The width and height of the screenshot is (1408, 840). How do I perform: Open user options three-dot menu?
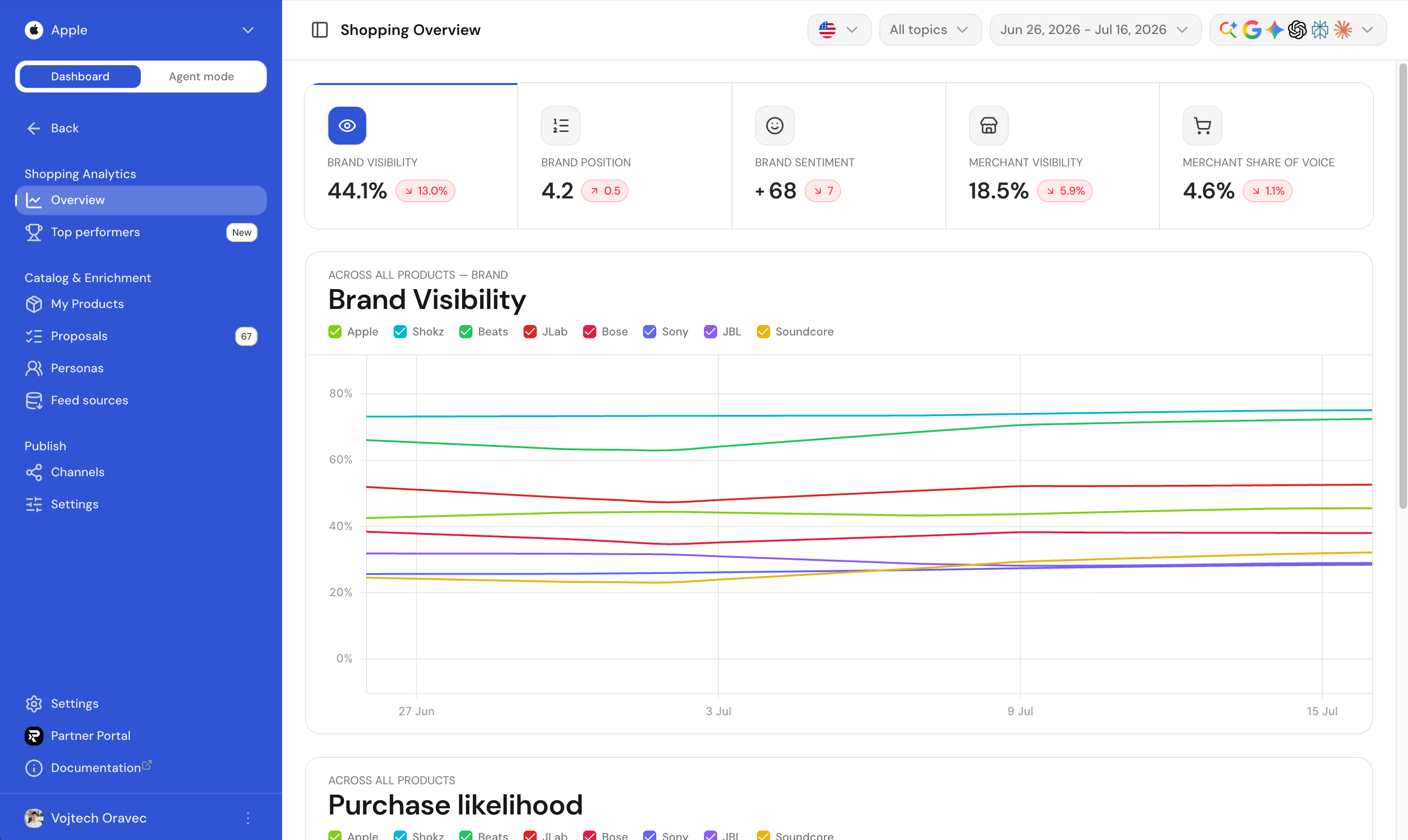click(x=248, y=818)
